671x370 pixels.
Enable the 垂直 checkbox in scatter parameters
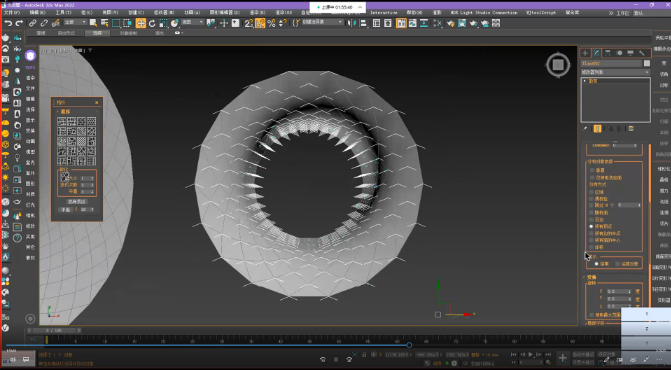tap(592, 170)
